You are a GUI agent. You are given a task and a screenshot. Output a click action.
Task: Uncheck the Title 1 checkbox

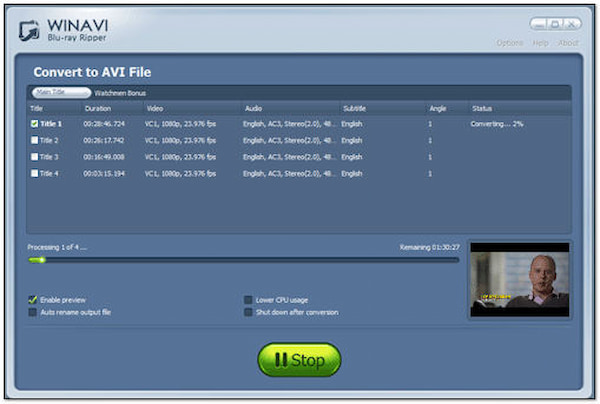point(34,124)
